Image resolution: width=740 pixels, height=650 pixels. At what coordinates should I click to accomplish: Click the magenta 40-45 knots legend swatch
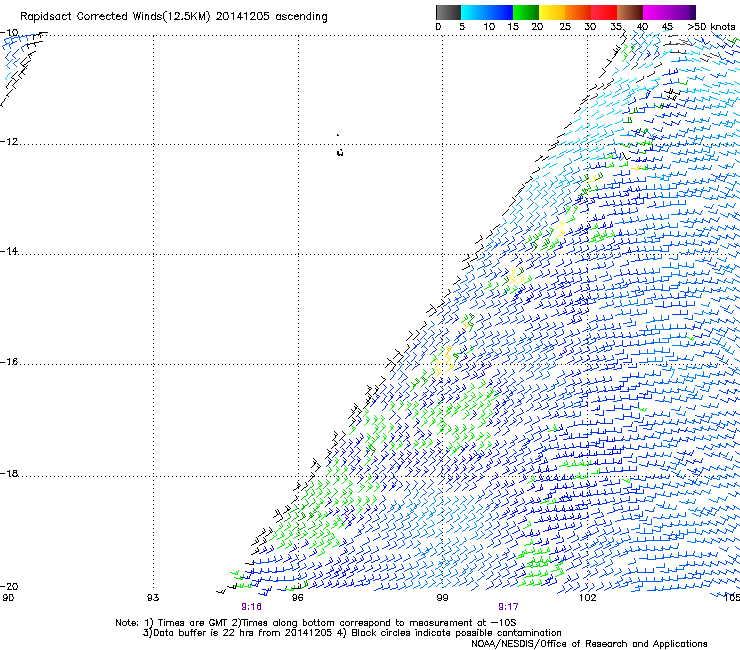pos(656,12)
